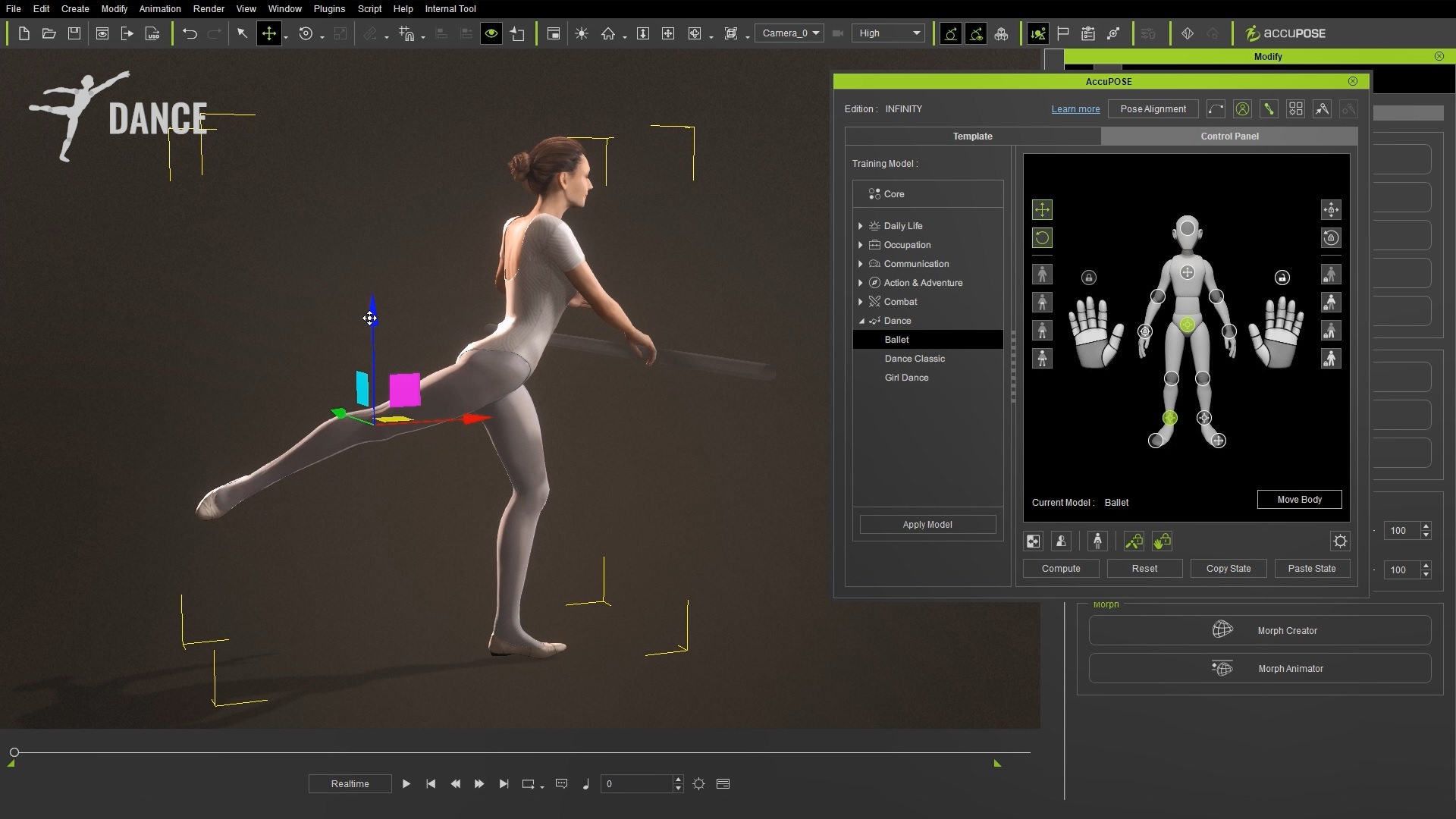Switch to the Template tab
This screenshot has height=819, width=1456.
point(973,136)
